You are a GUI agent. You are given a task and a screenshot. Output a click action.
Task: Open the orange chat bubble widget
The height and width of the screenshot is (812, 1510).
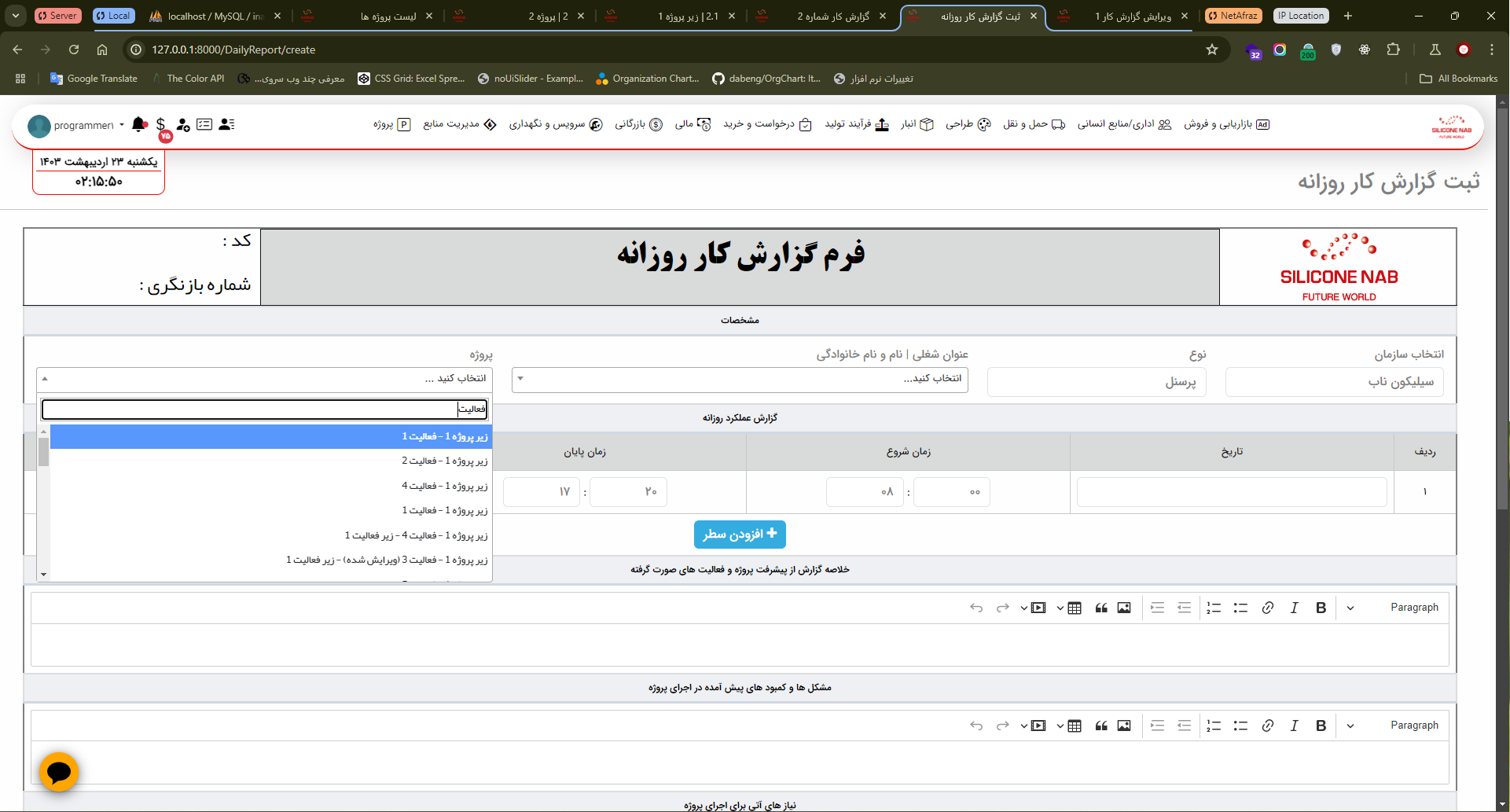(x=59, y=772)
